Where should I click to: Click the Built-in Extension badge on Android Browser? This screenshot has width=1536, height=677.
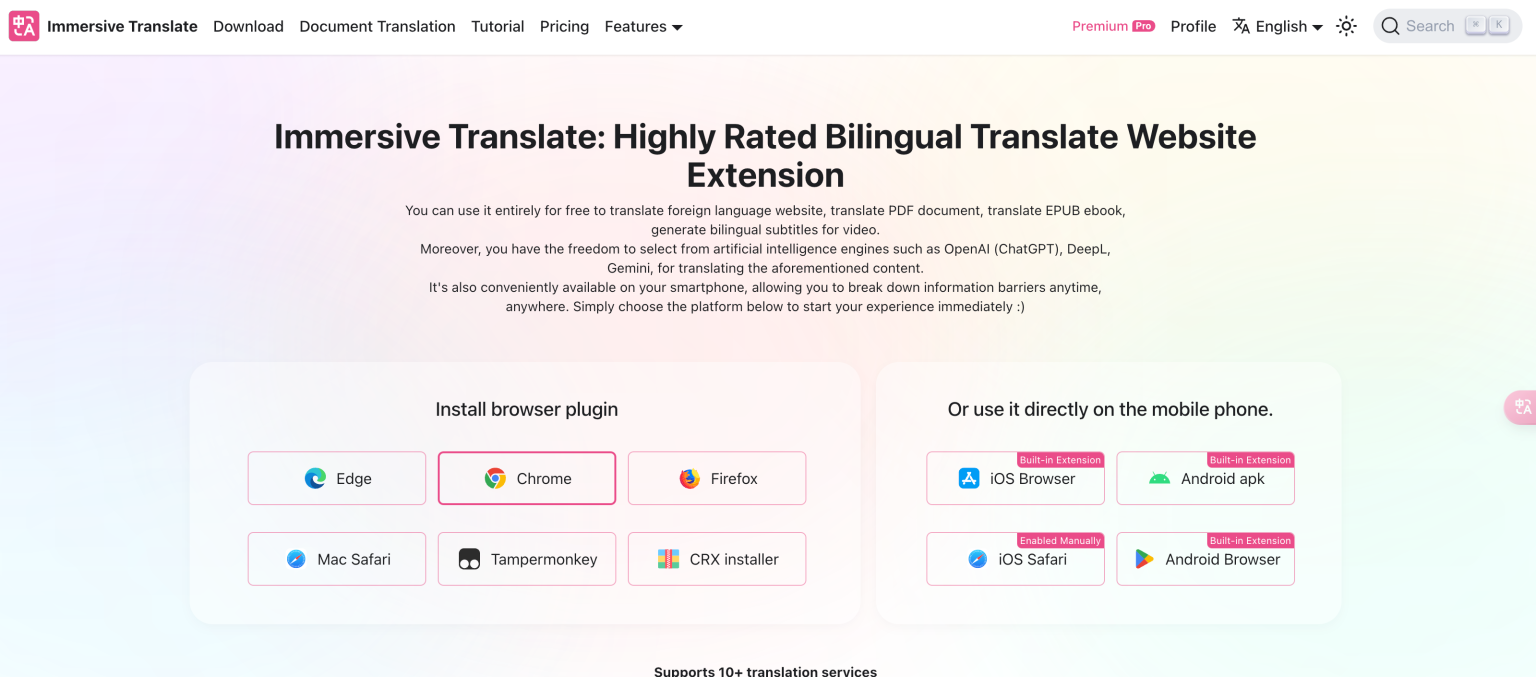pos(1250,540)
